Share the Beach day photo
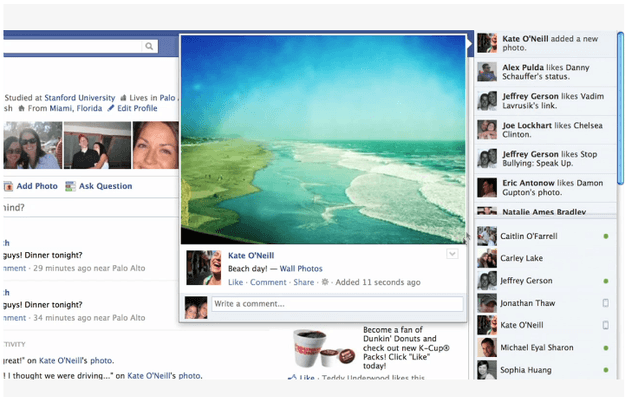Screen dimensions: 625x401 point(304,282)
